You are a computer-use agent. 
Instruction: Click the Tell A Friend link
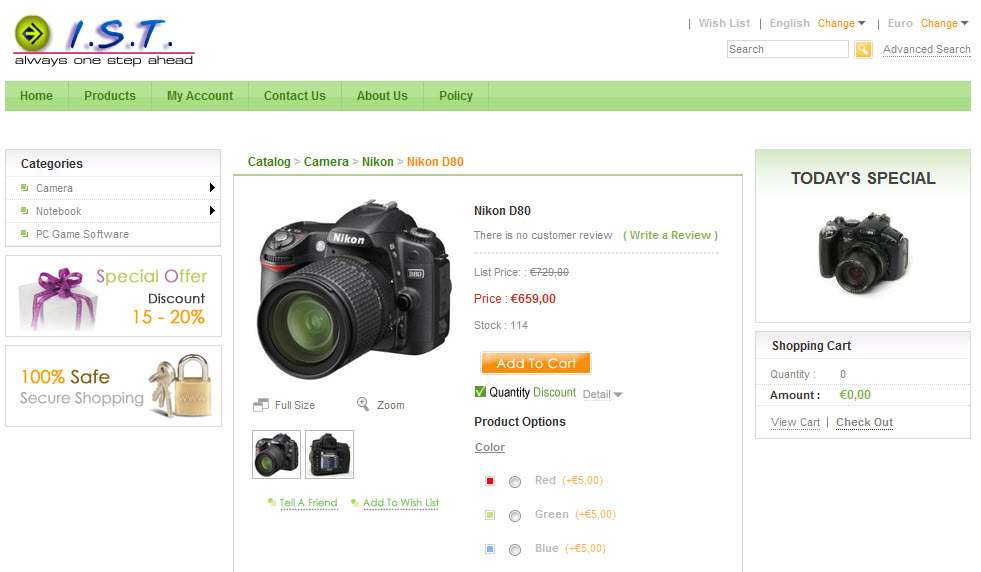point(308,503)
